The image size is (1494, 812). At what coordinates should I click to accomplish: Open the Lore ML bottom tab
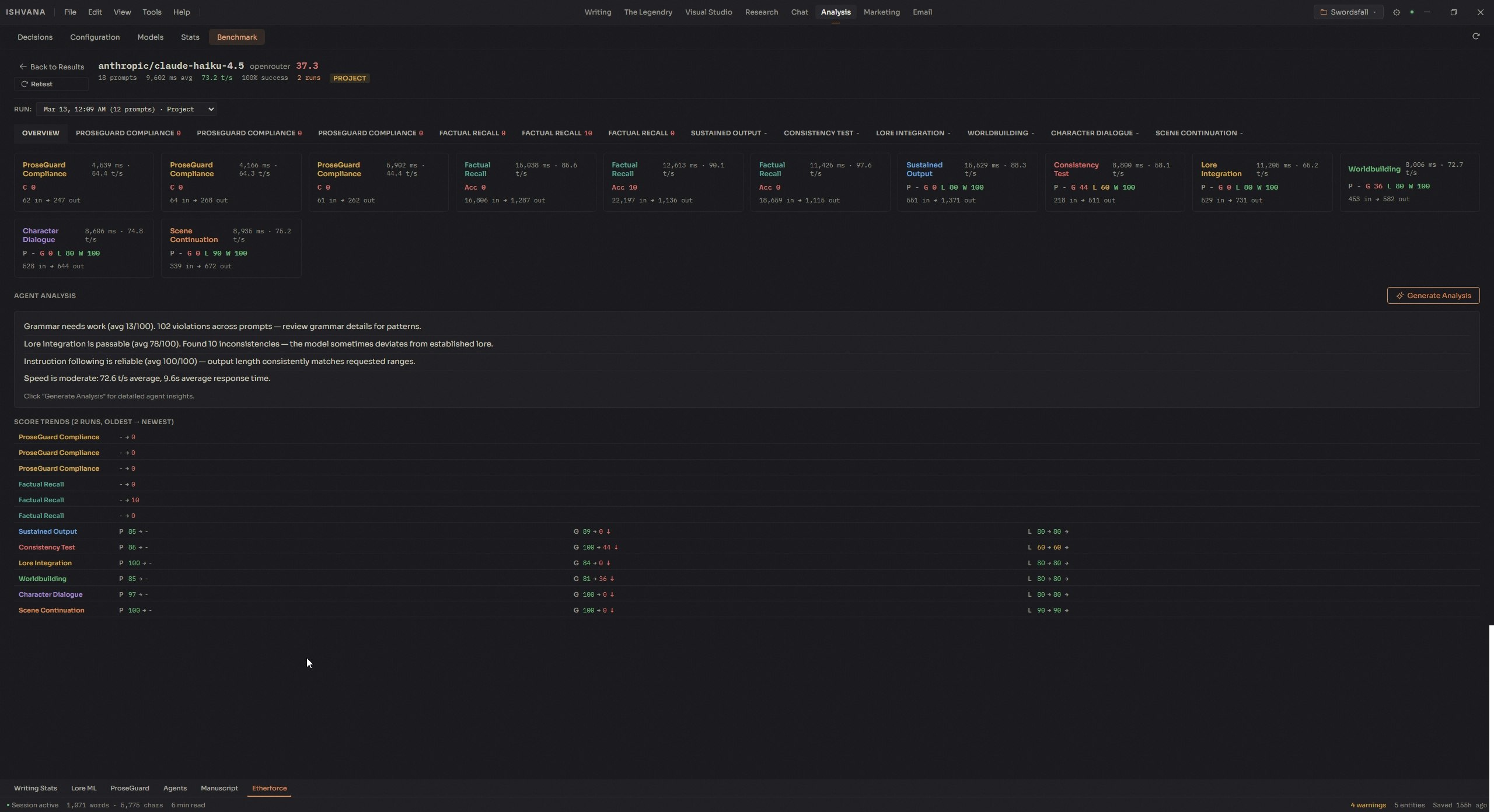83,788
